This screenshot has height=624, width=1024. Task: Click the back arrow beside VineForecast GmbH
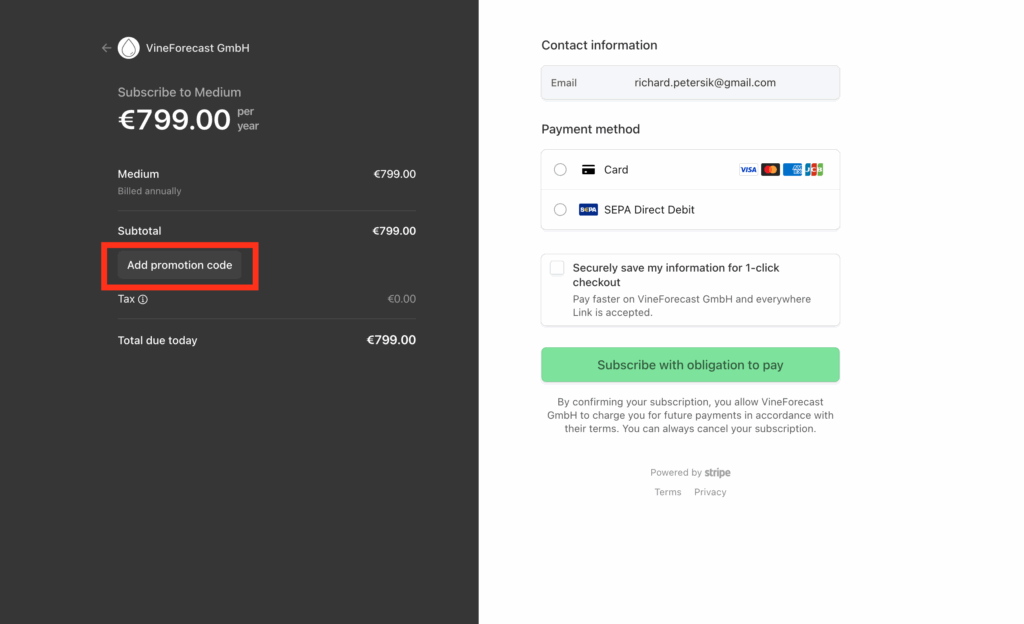click(106, 48)
